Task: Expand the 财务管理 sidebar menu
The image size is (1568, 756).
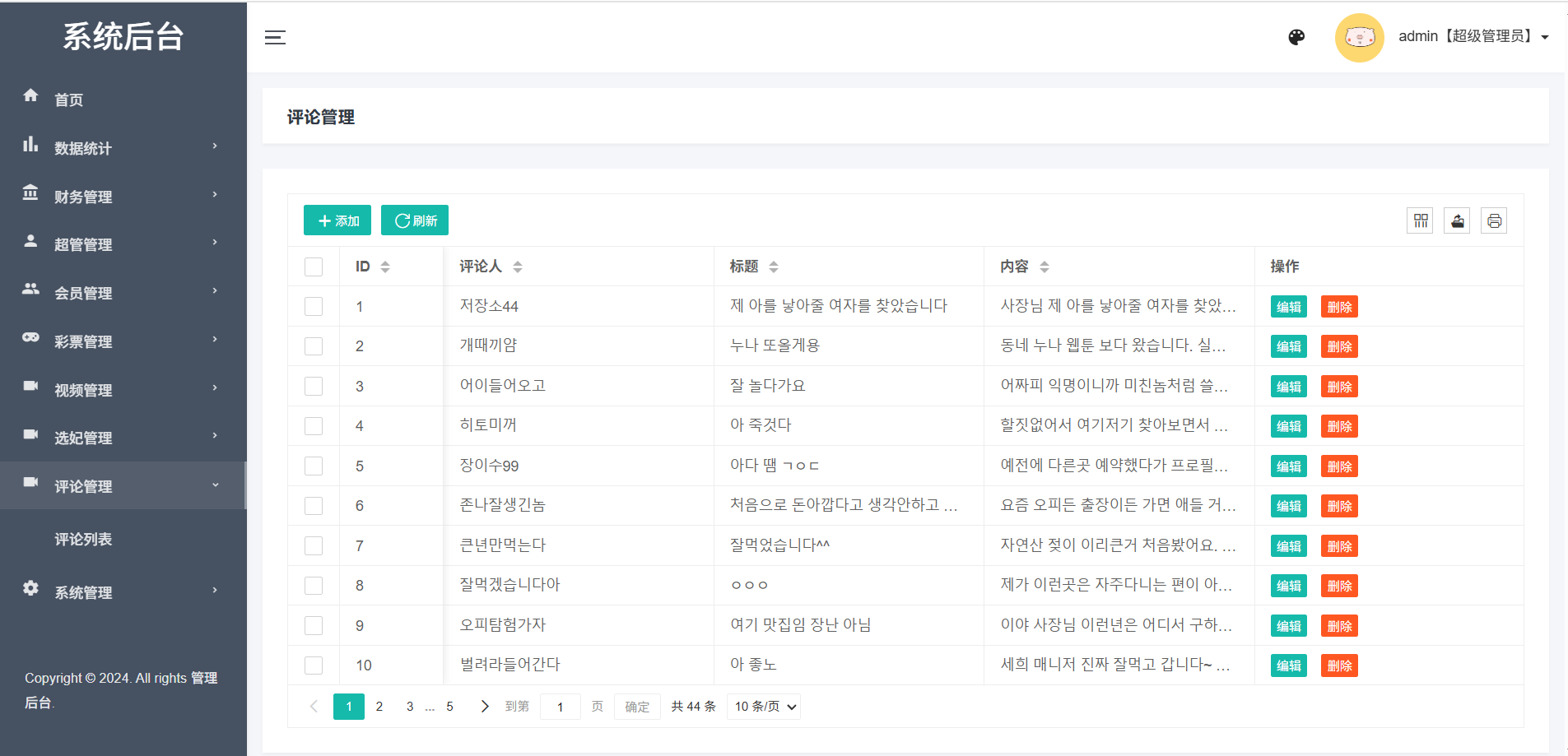Action: (x=122, y=197)
